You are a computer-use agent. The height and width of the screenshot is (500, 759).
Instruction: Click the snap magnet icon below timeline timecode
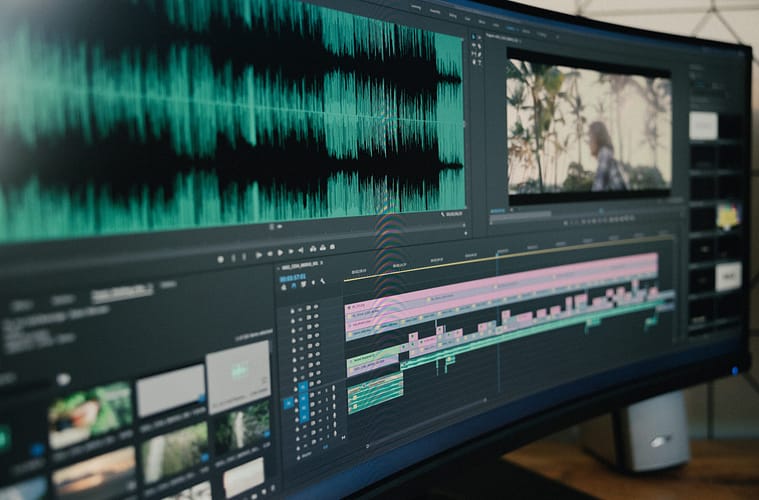[296, 286]
